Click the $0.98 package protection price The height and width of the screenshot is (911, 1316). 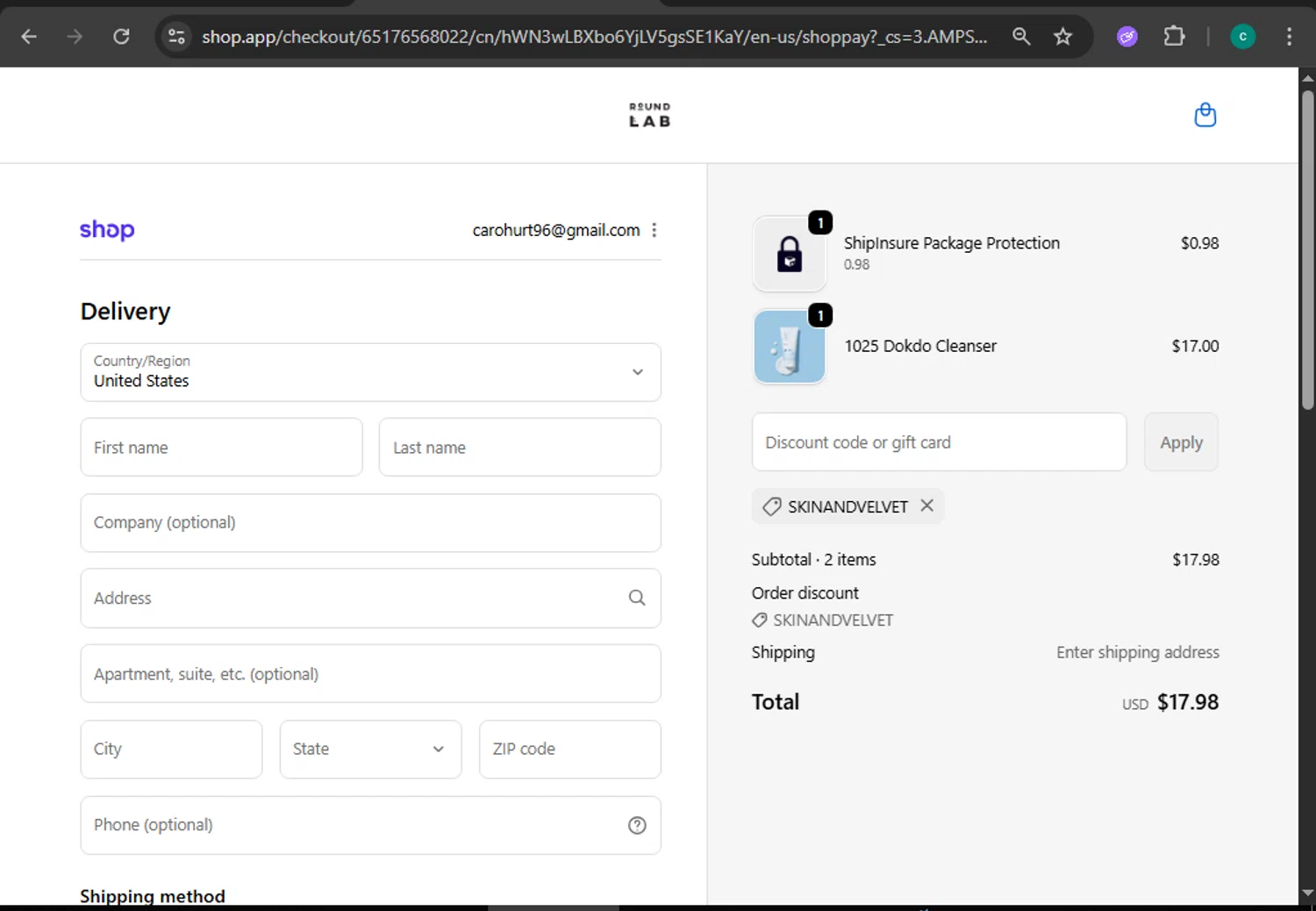tap(1199, 243)
